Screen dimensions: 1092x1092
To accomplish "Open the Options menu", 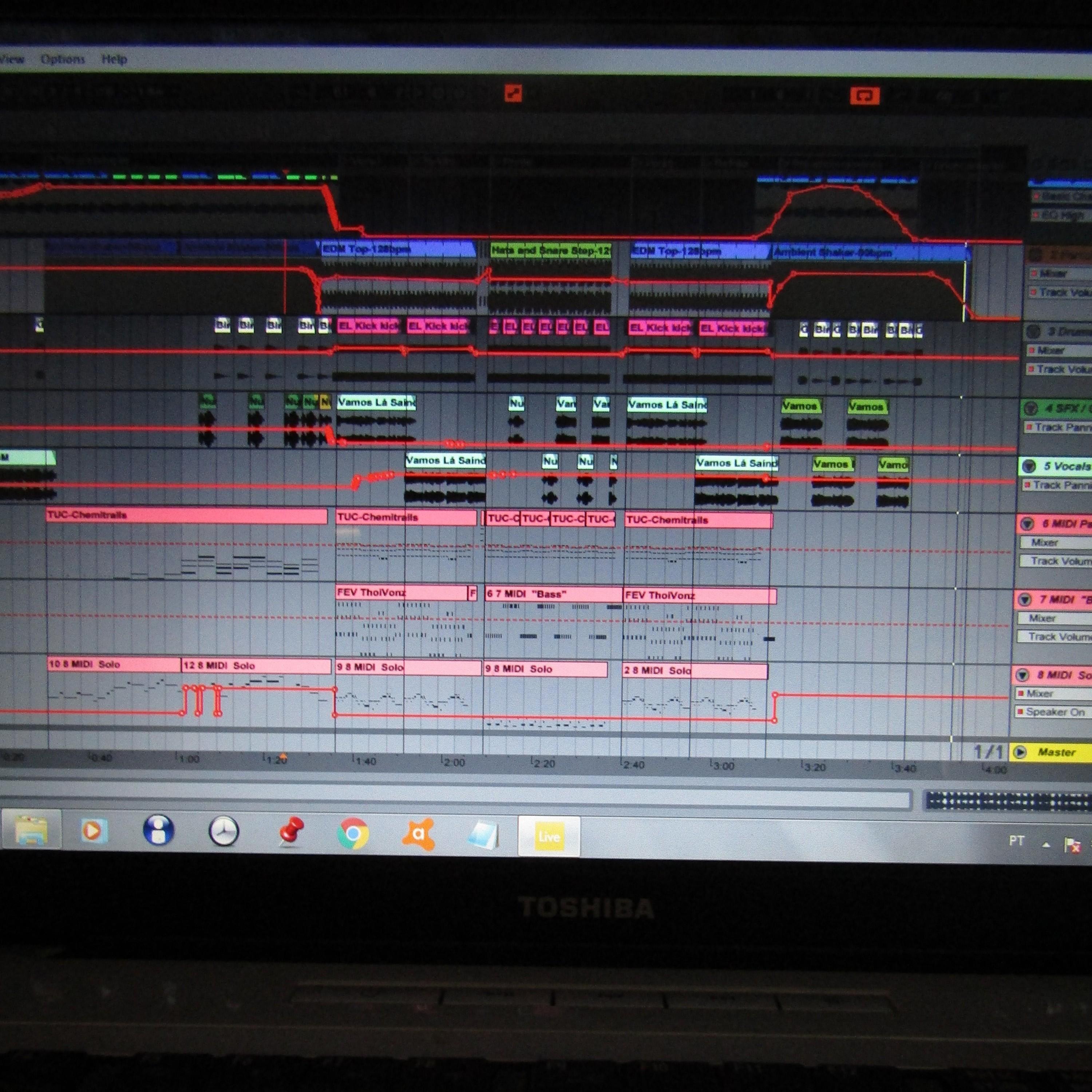I will pyautogui.click(x=63, y=59).
